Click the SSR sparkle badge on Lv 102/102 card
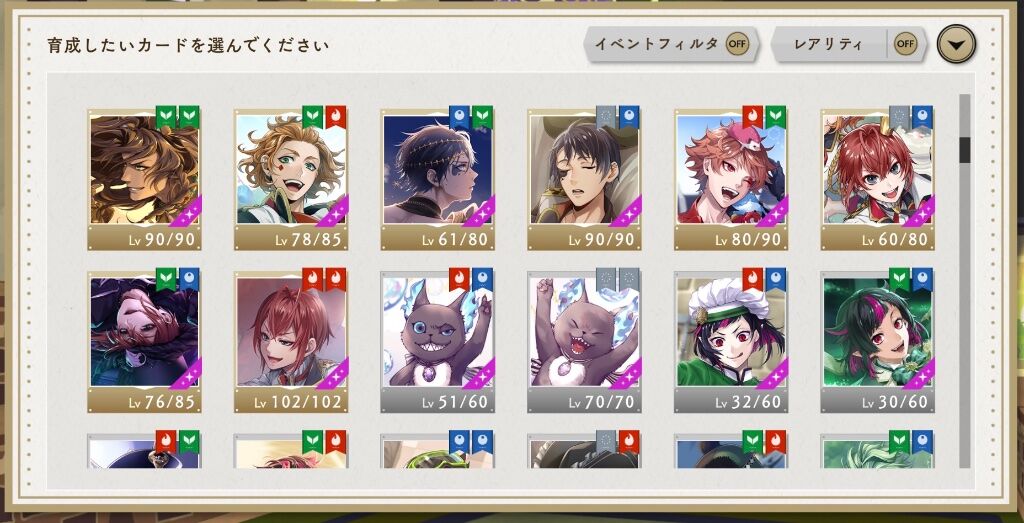The height and width of the screenshot is (523, 1024). point(335,373)
